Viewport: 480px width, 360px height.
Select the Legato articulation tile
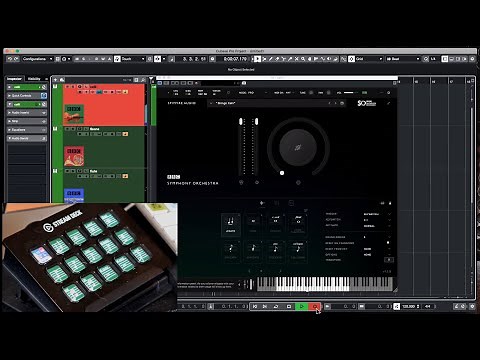click(x=231, y=224)
